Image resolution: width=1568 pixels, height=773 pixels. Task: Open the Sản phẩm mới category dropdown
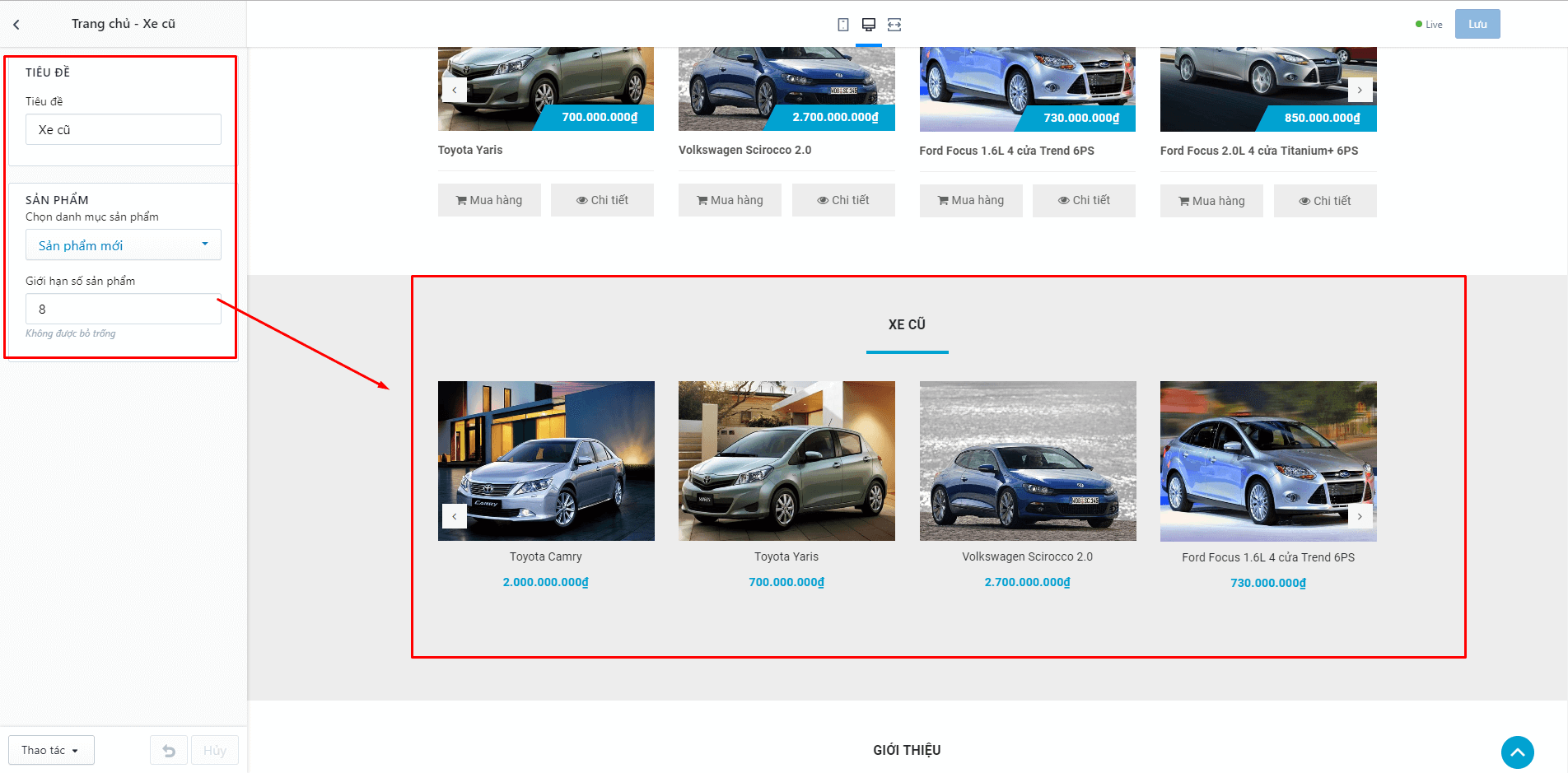click(124, 244)
